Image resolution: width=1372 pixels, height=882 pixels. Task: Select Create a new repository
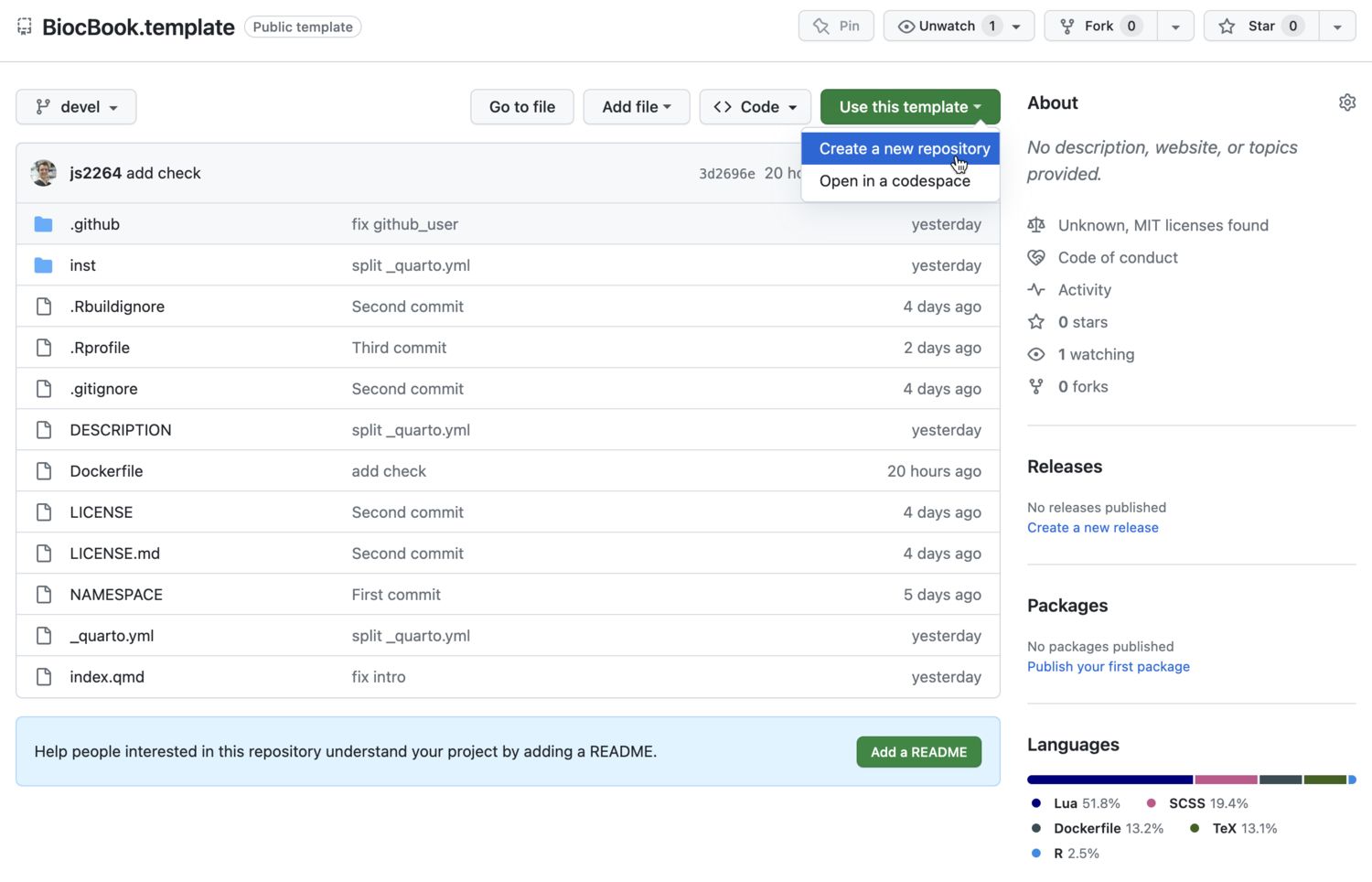(x=904, y=148)
